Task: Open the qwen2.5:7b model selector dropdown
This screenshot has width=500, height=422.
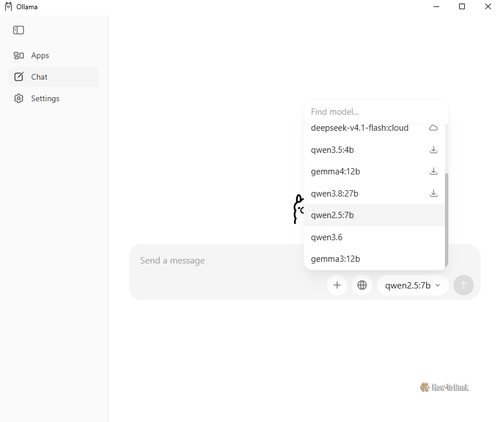Action: 412,285
